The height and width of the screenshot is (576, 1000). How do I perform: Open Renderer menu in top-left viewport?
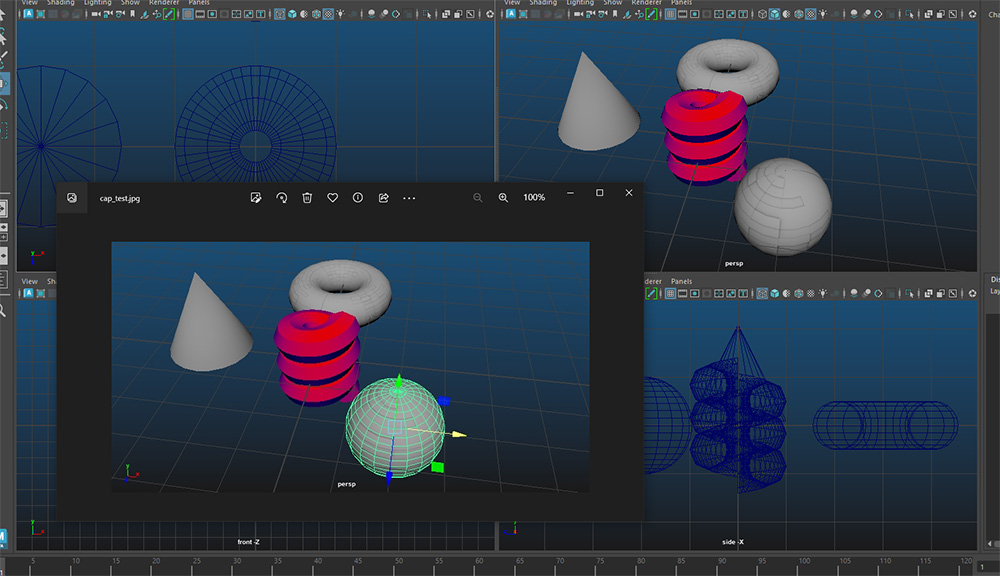164,3
